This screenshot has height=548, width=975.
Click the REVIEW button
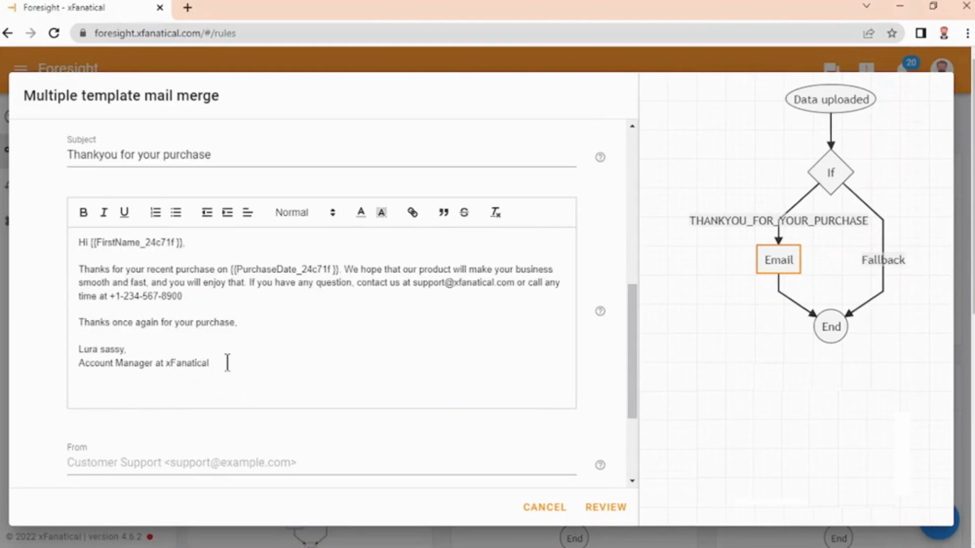[x=606, y=507]
